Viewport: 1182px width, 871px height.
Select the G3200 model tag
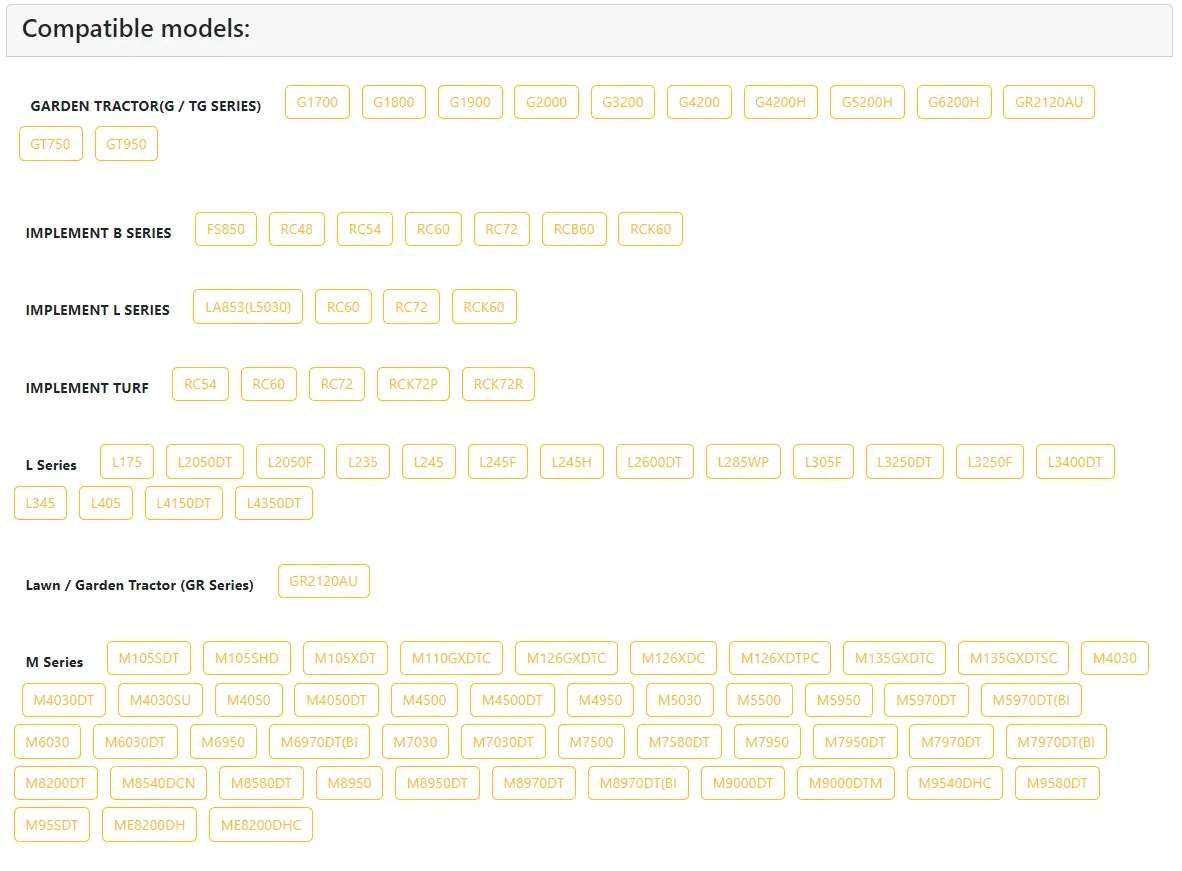(x=623, y=103)
